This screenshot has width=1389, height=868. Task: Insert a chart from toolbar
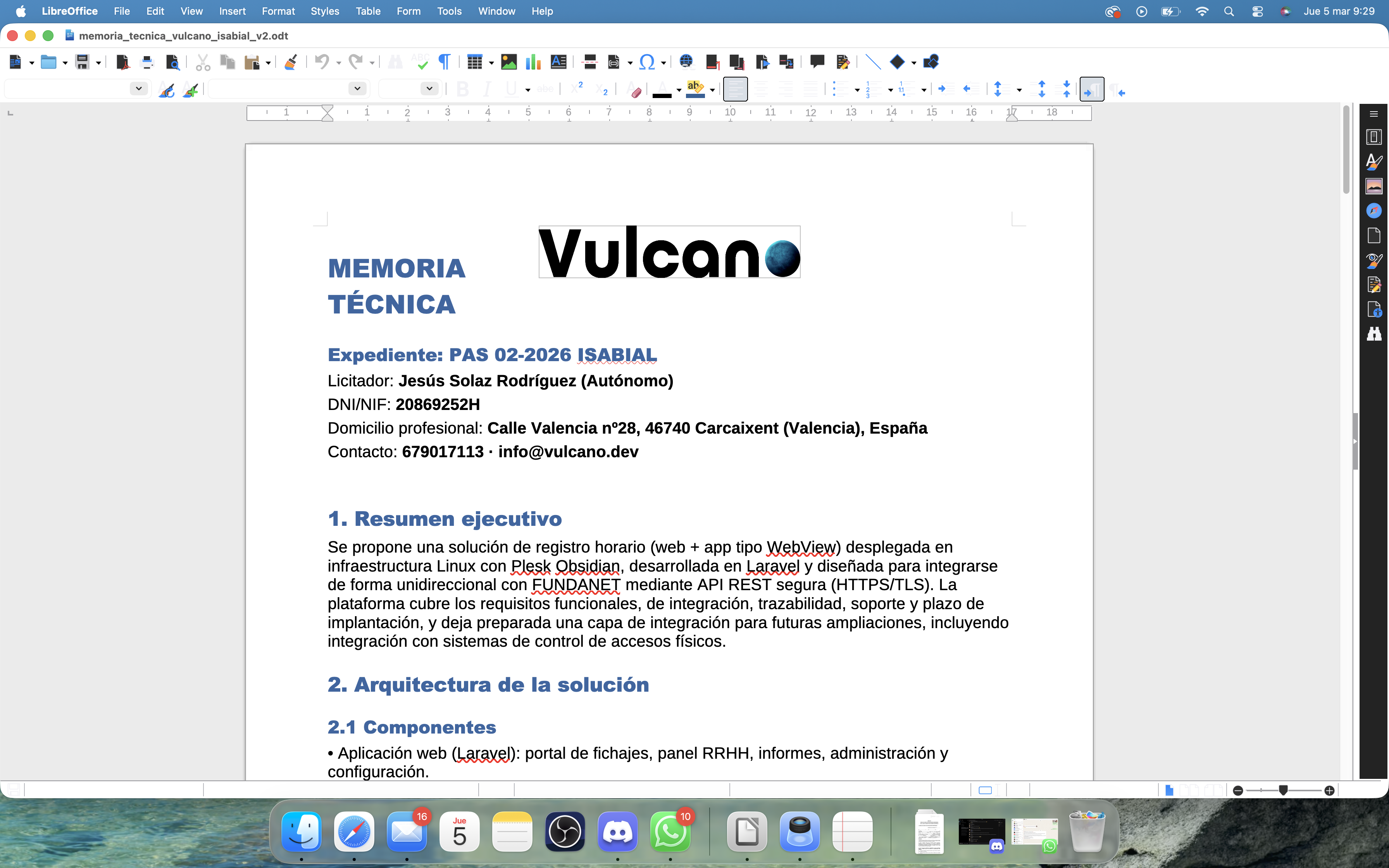(x=533, y=62)
